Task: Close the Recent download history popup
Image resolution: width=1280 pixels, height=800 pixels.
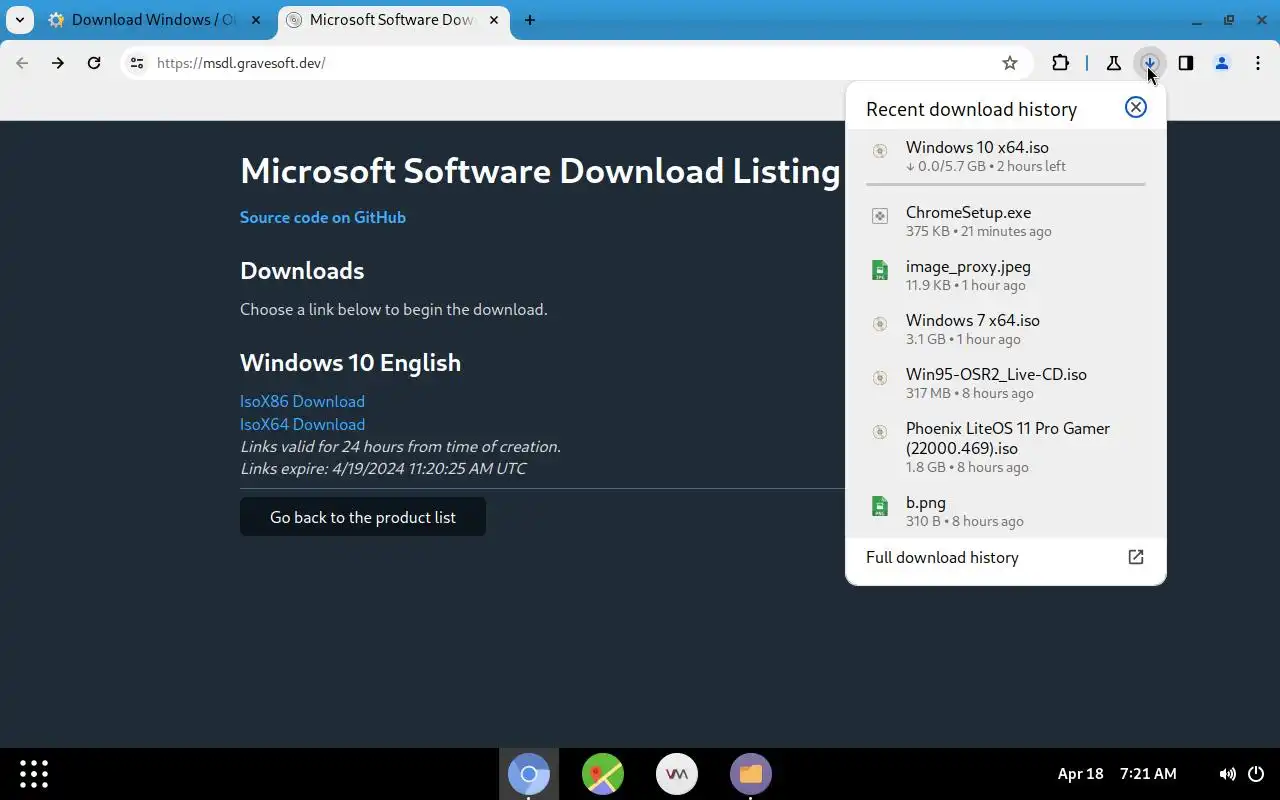Action: [x=1136, y=107]
